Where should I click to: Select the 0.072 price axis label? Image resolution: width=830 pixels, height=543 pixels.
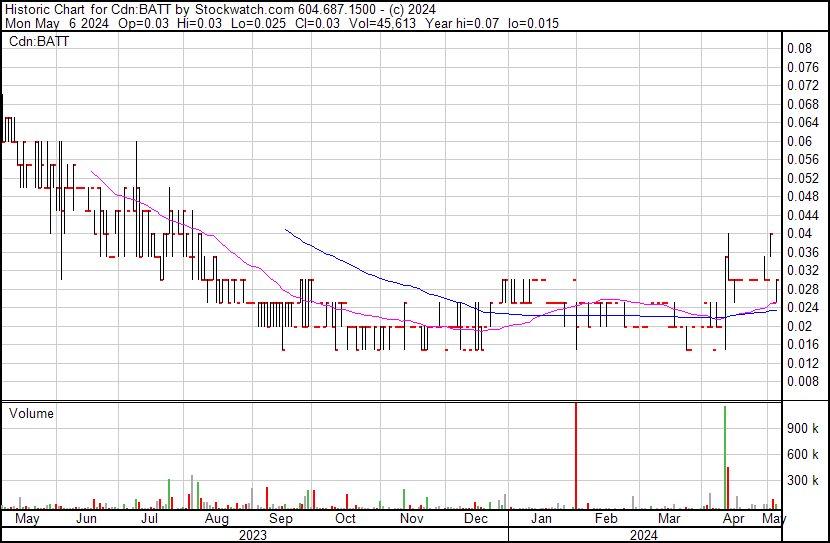click(x=803, y=85)
